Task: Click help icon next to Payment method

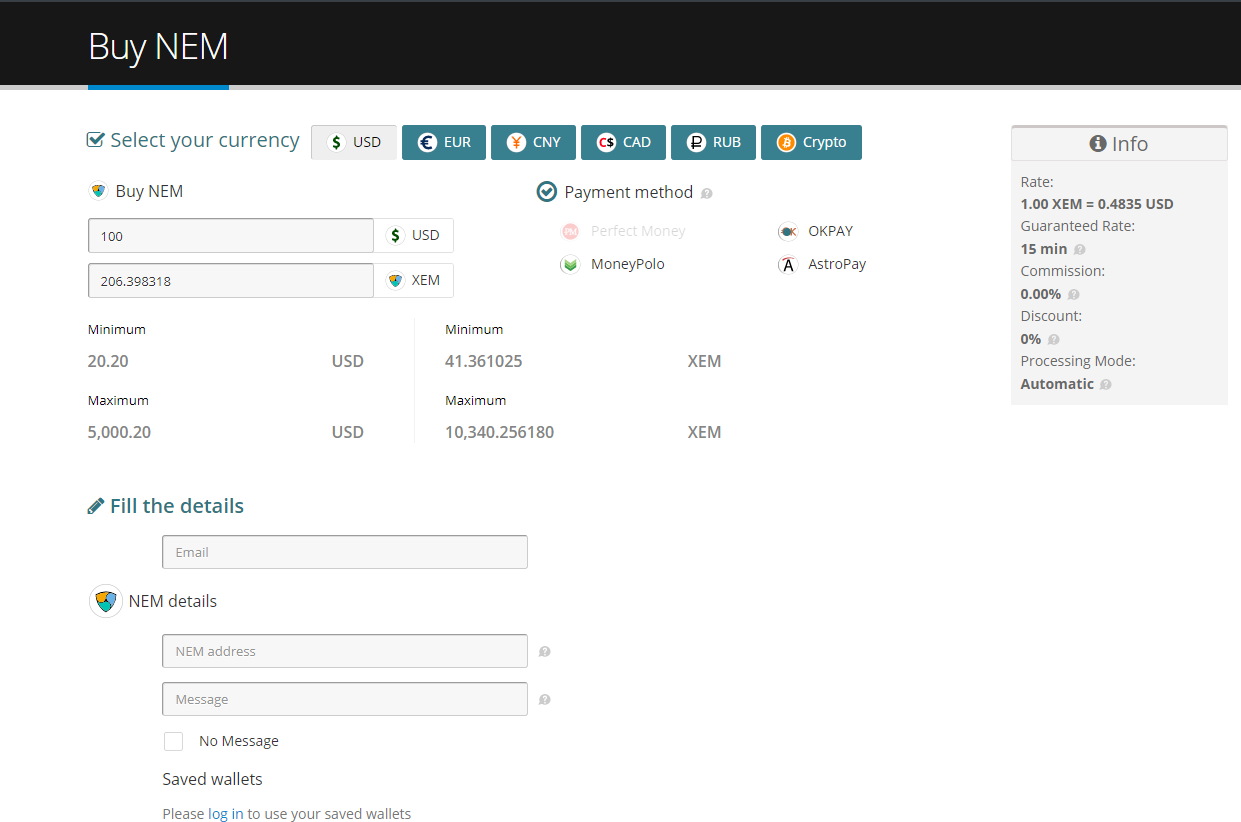Action: 707,194
